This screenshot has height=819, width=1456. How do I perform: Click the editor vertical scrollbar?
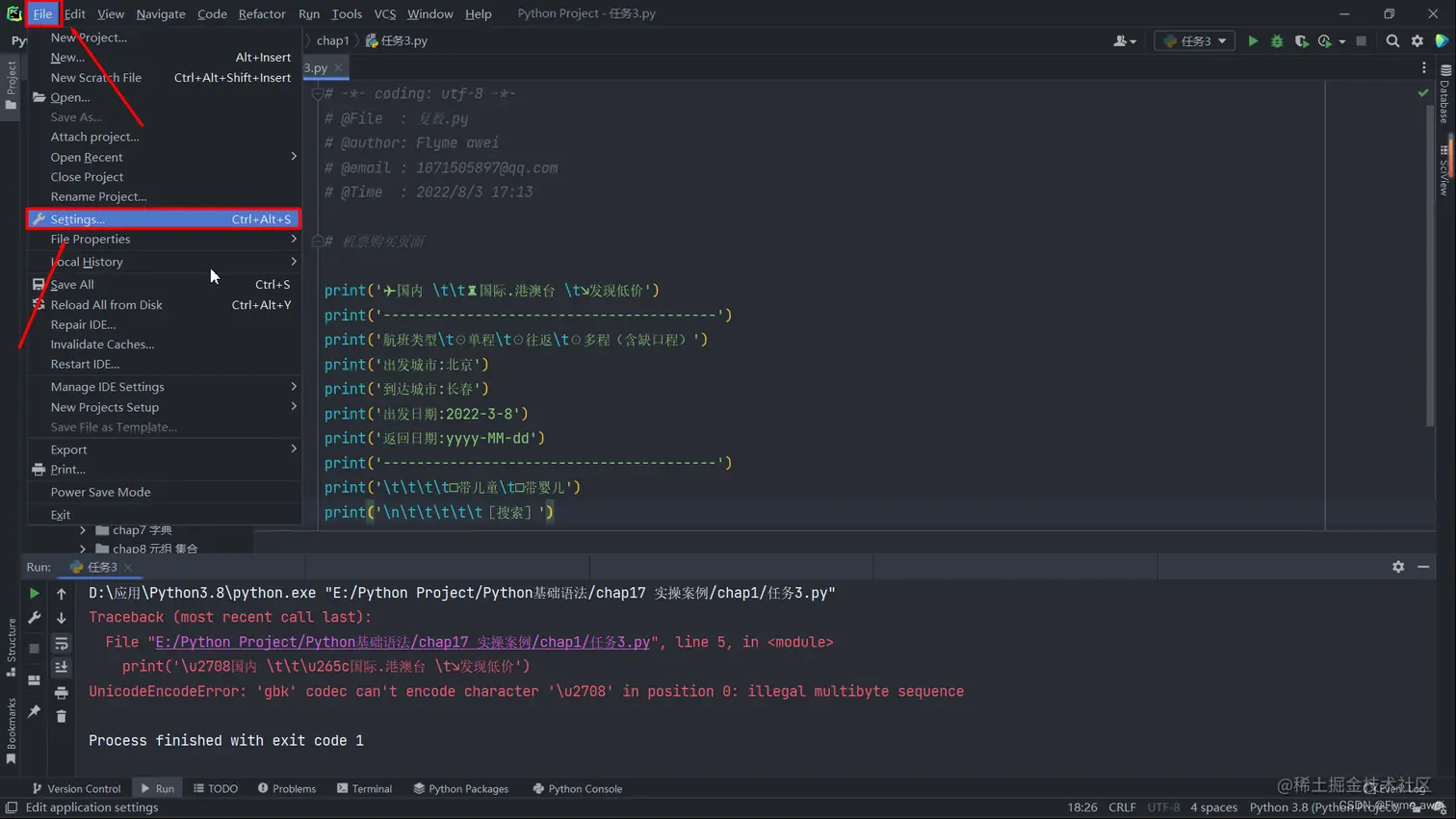[x=1429, y=265]
